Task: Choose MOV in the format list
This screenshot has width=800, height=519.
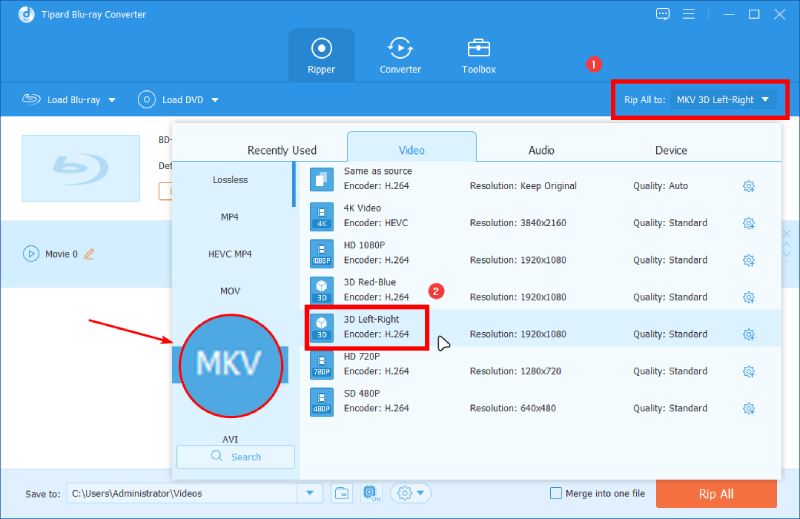Action: pos(230,291)
